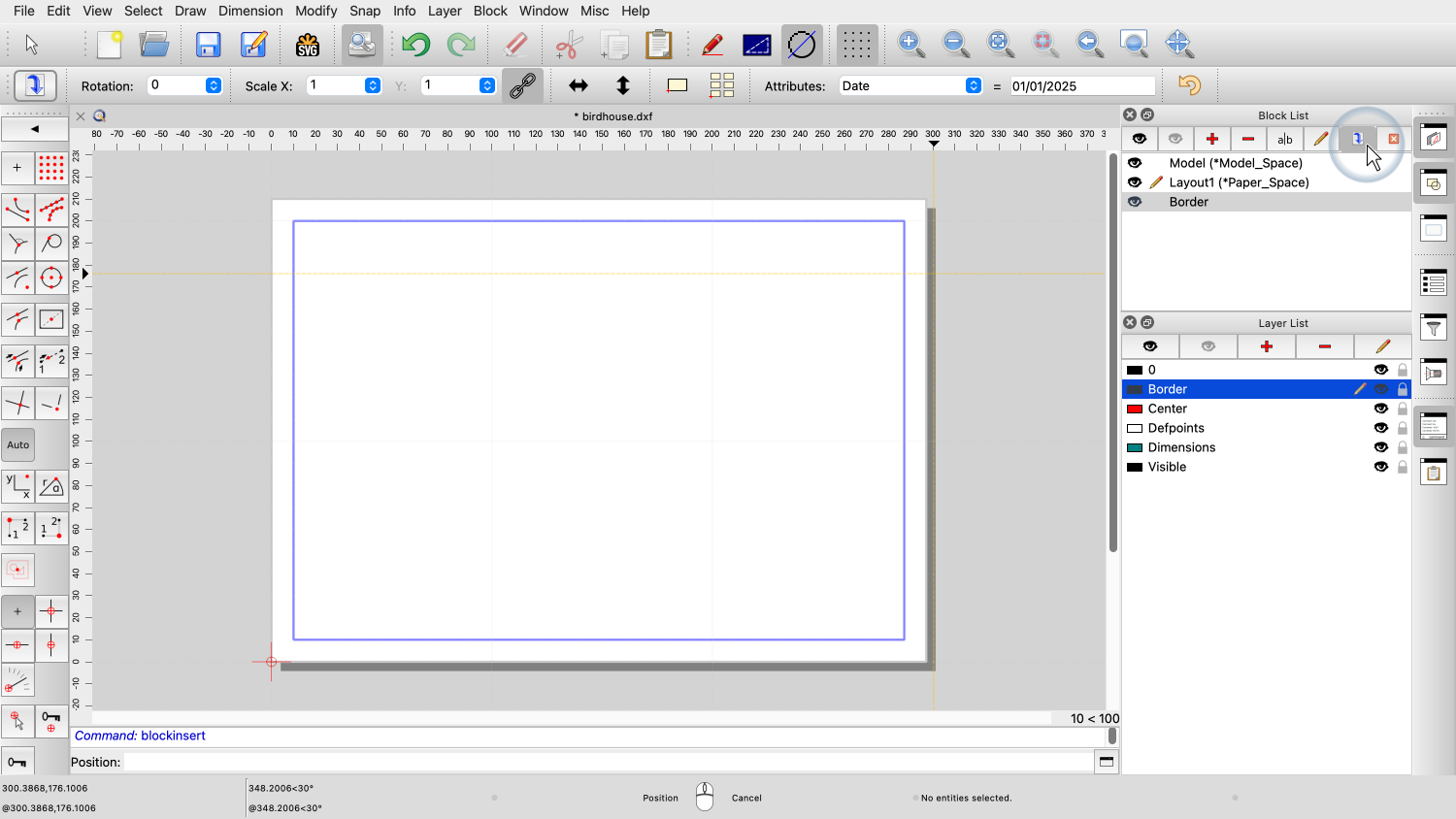Open the Snap menu
This screenshot has height=819, width=1456.
click(x=365, y=11)
